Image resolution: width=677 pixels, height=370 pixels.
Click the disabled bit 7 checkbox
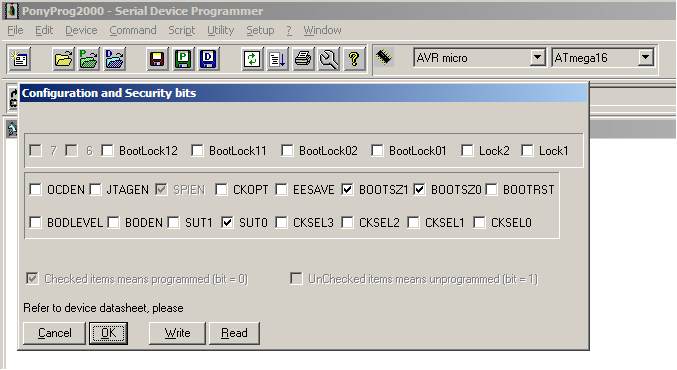coord(35,150)
